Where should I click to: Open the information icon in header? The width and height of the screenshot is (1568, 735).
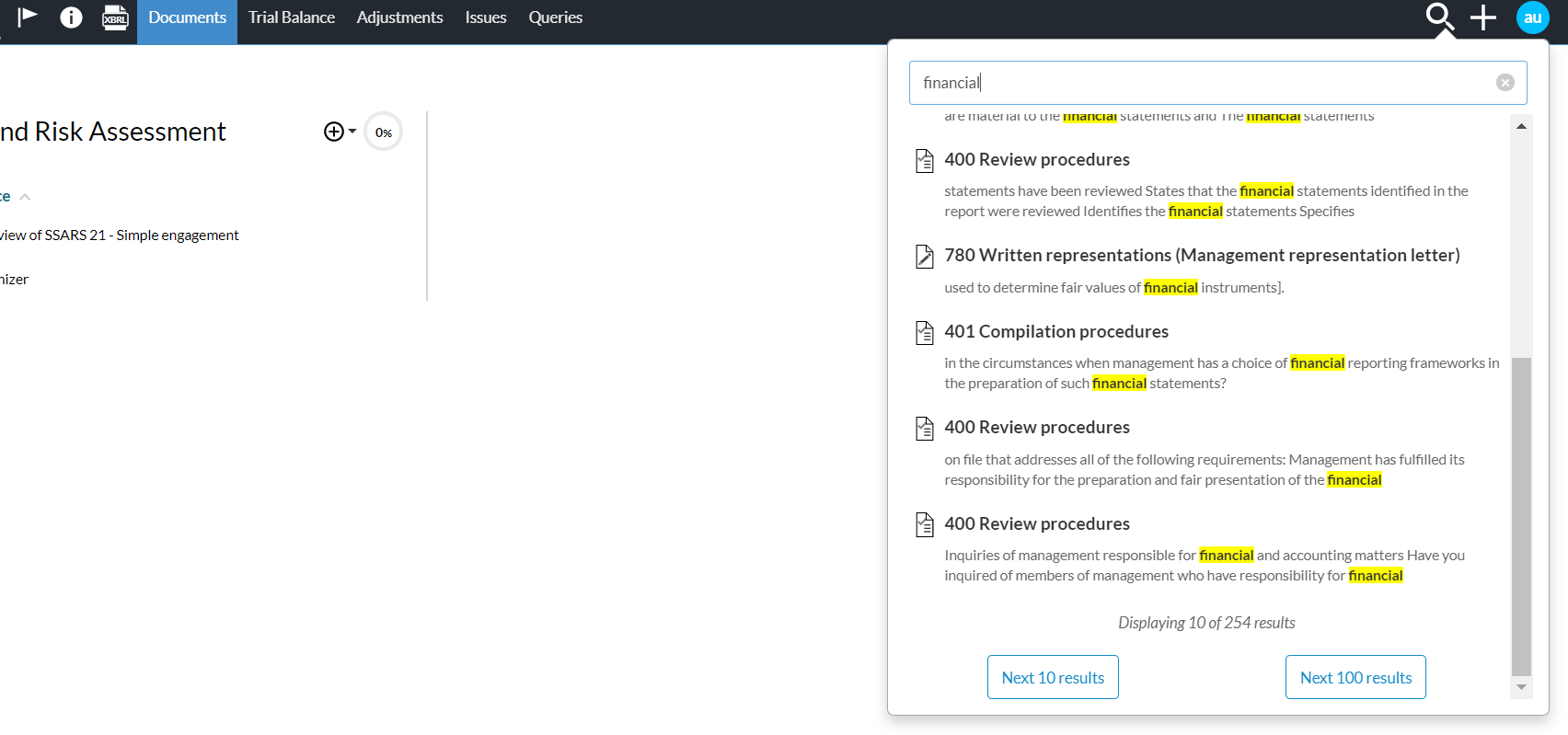(71, 17)
